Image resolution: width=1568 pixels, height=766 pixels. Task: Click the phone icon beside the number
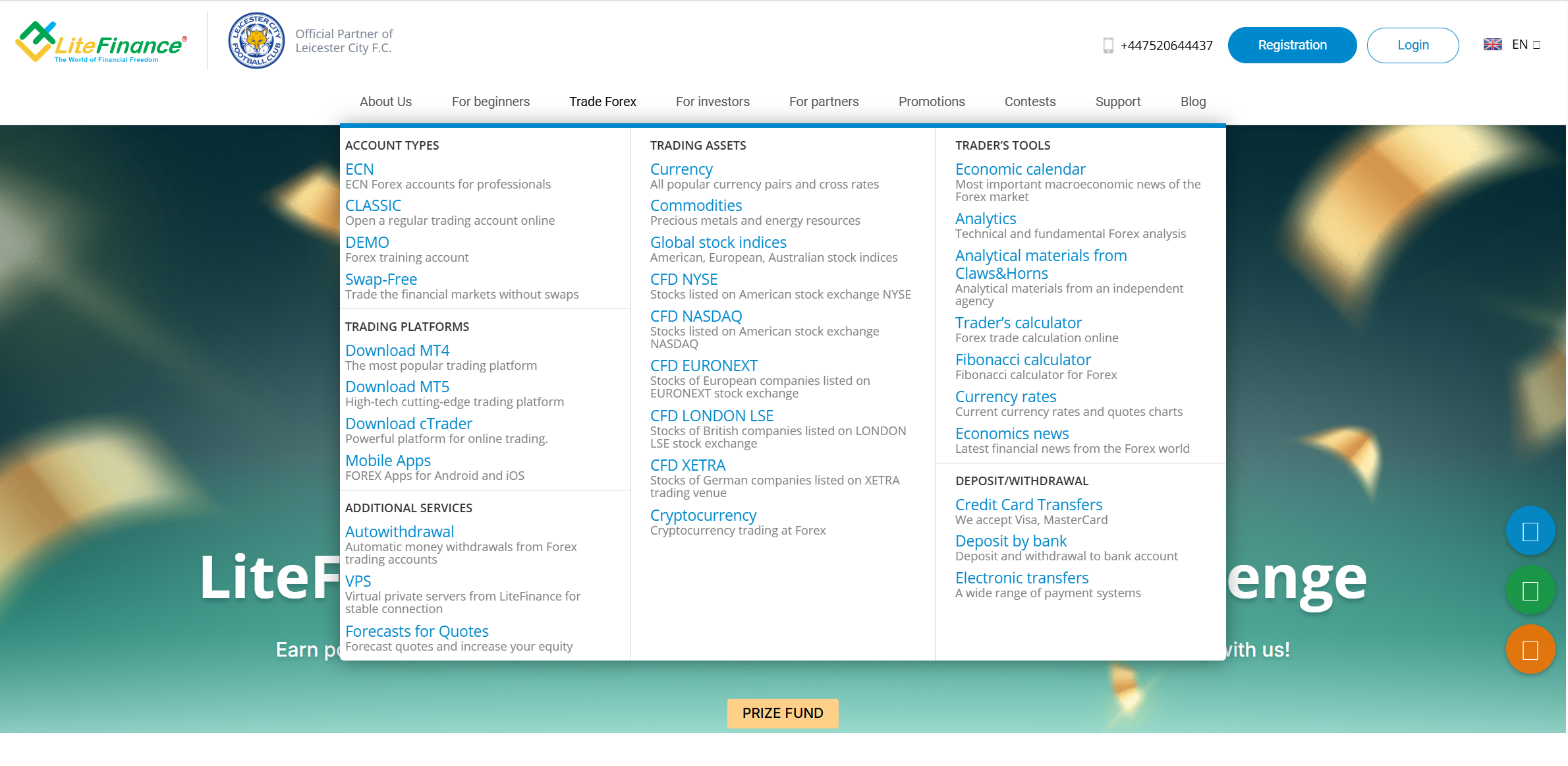point(1108,45)
